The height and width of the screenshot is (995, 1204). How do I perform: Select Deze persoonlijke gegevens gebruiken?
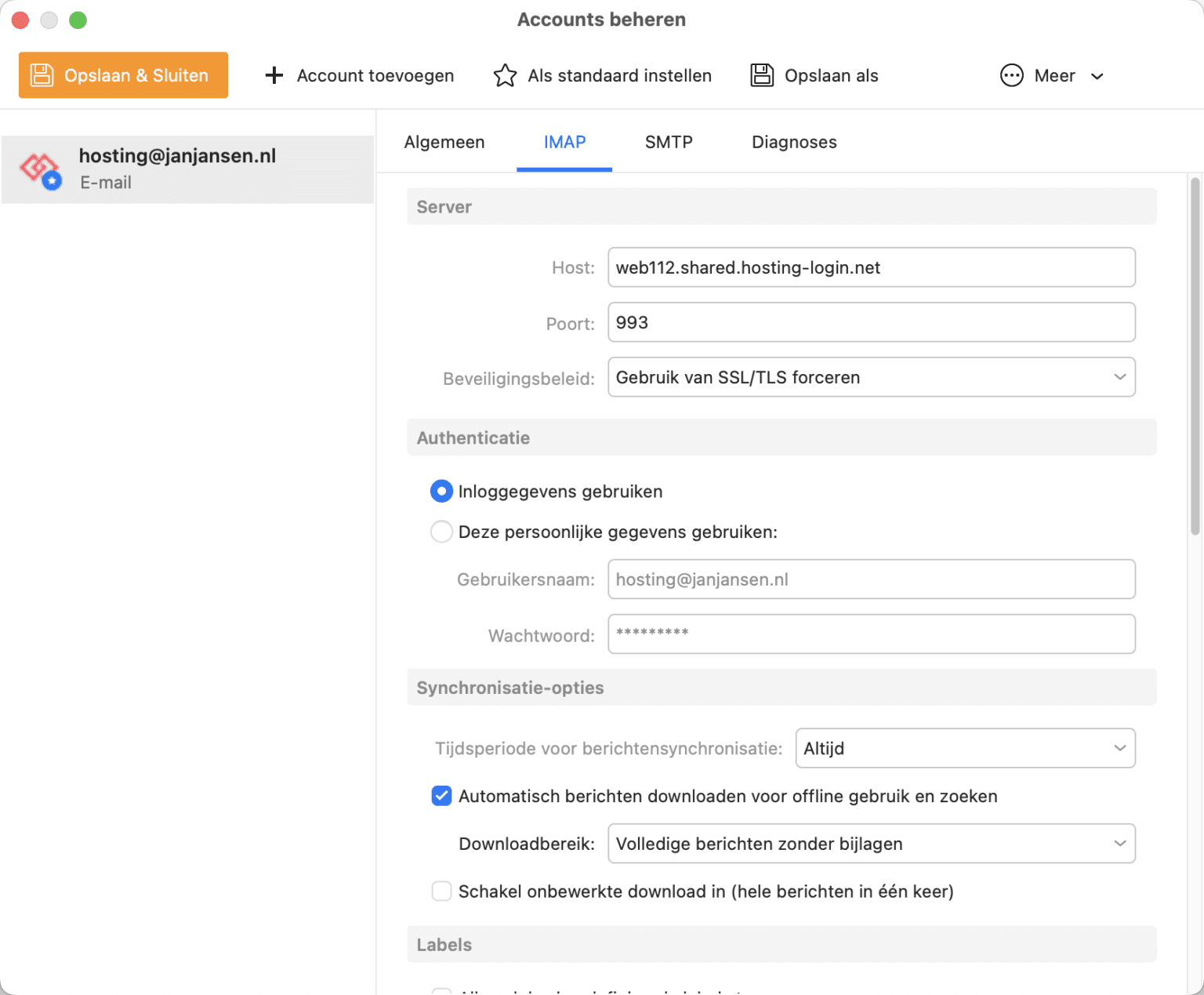pyautogui.click(x=441, y=532)
